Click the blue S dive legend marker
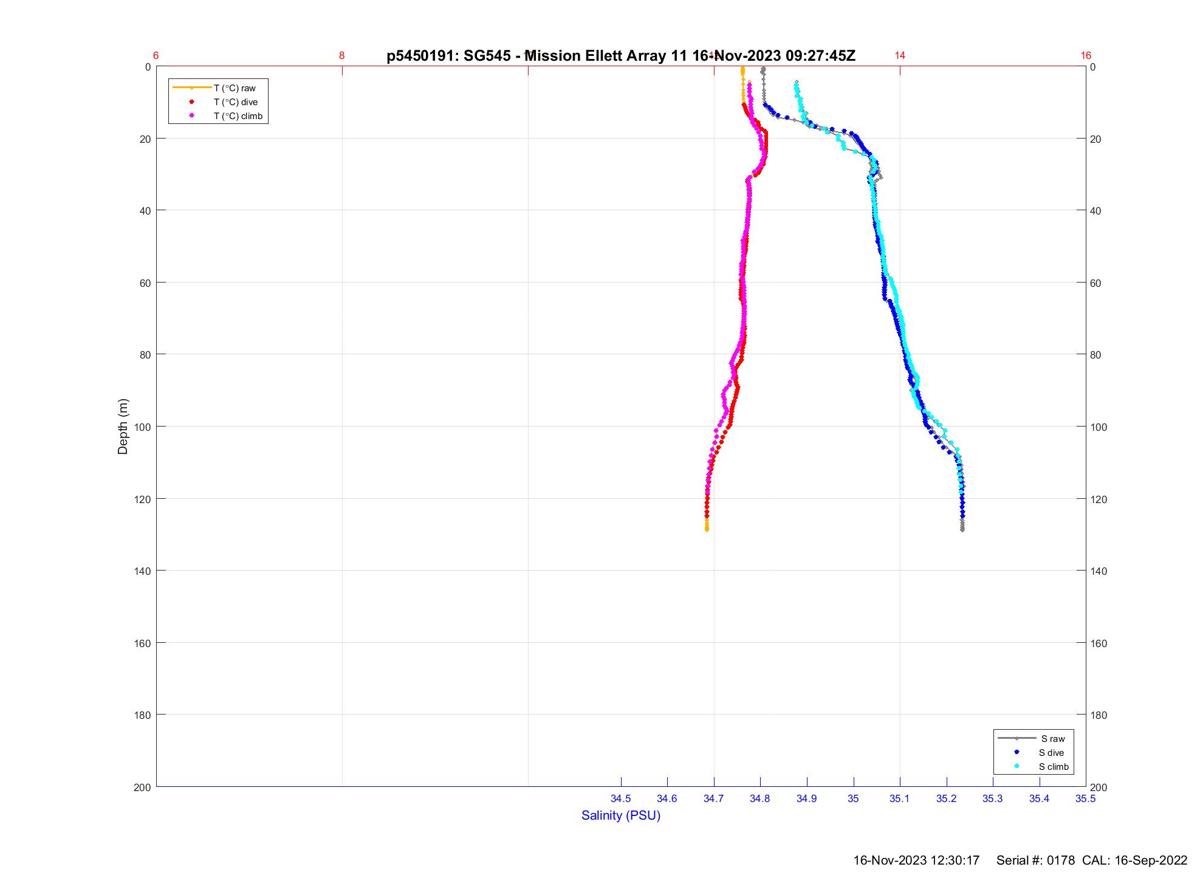 click(1016, 752)
